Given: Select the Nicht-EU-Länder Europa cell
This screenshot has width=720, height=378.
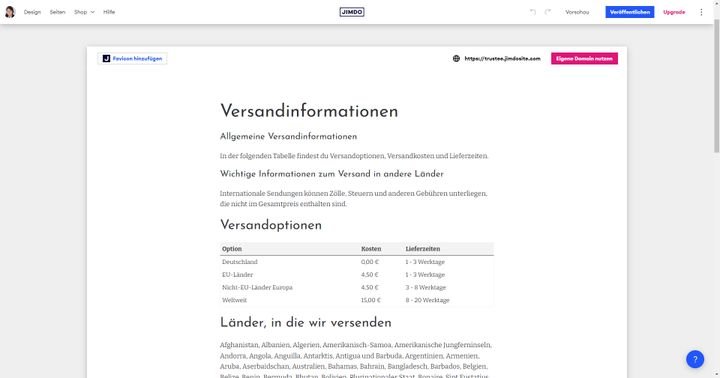Looking at the screenshot, I should pos(257,288).
